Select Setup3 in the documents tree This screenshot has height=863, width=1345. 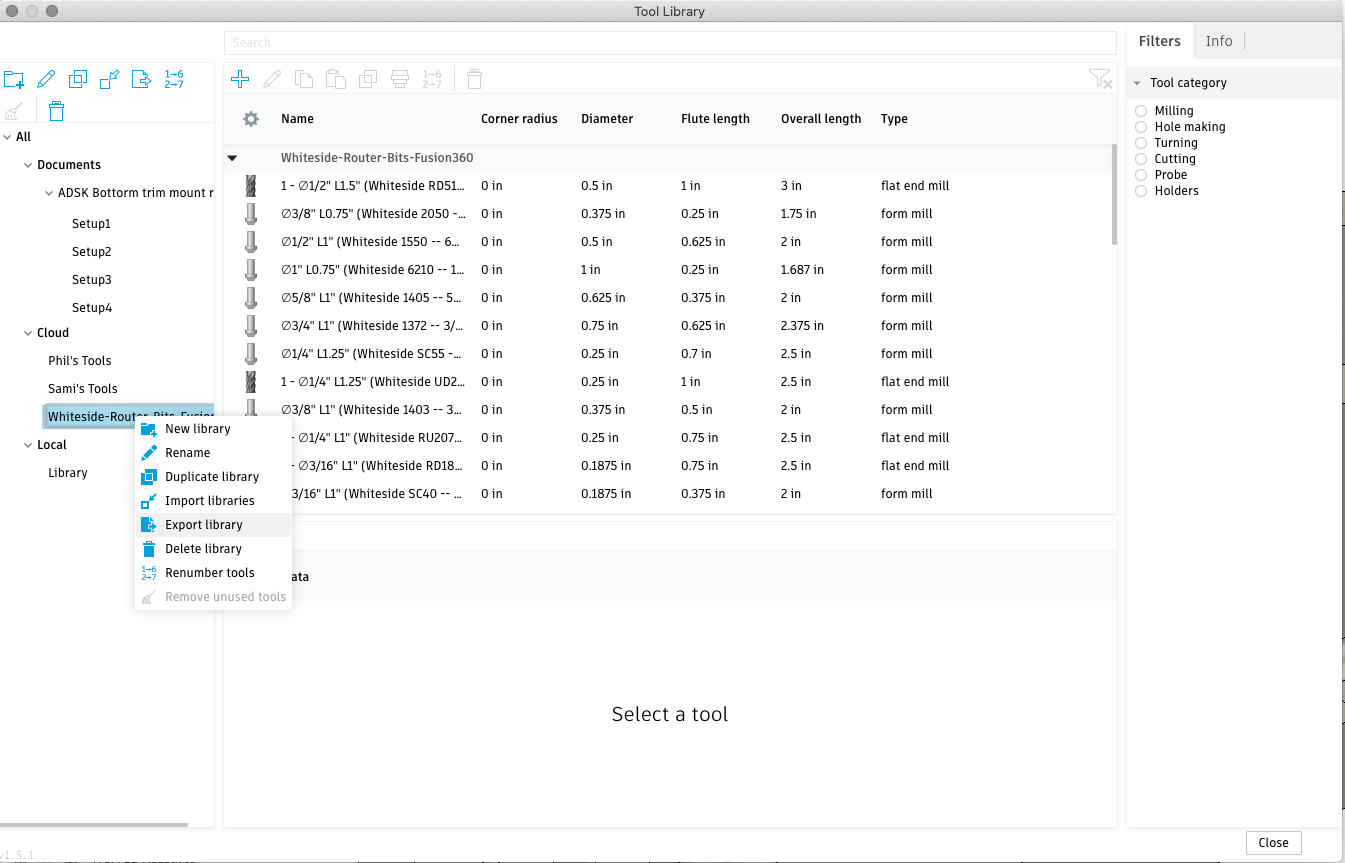tap(92, 280)
